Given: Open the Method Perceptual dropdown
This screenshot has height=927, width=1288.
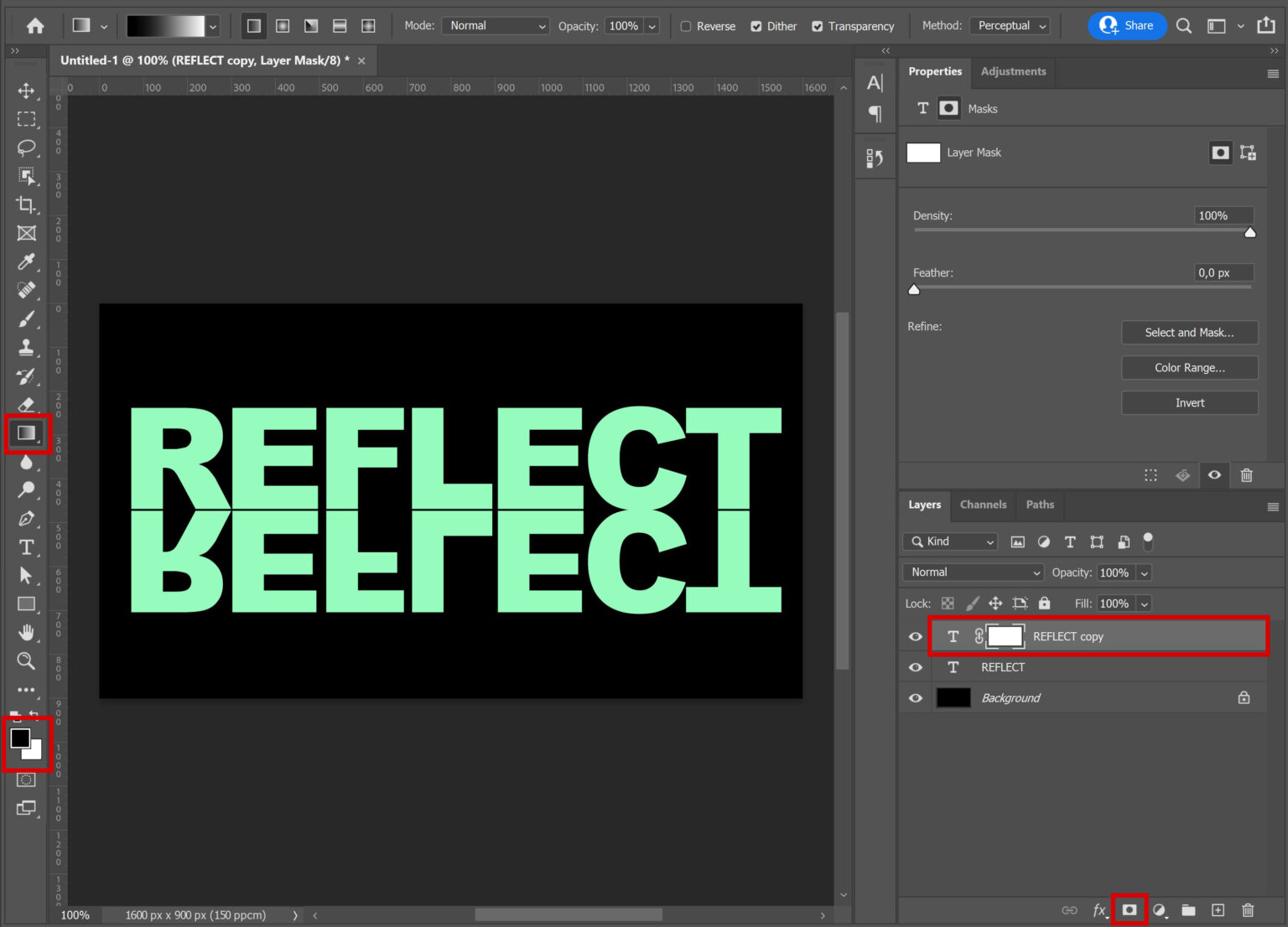Looking at the screenshot, I should coord(1010,25).
